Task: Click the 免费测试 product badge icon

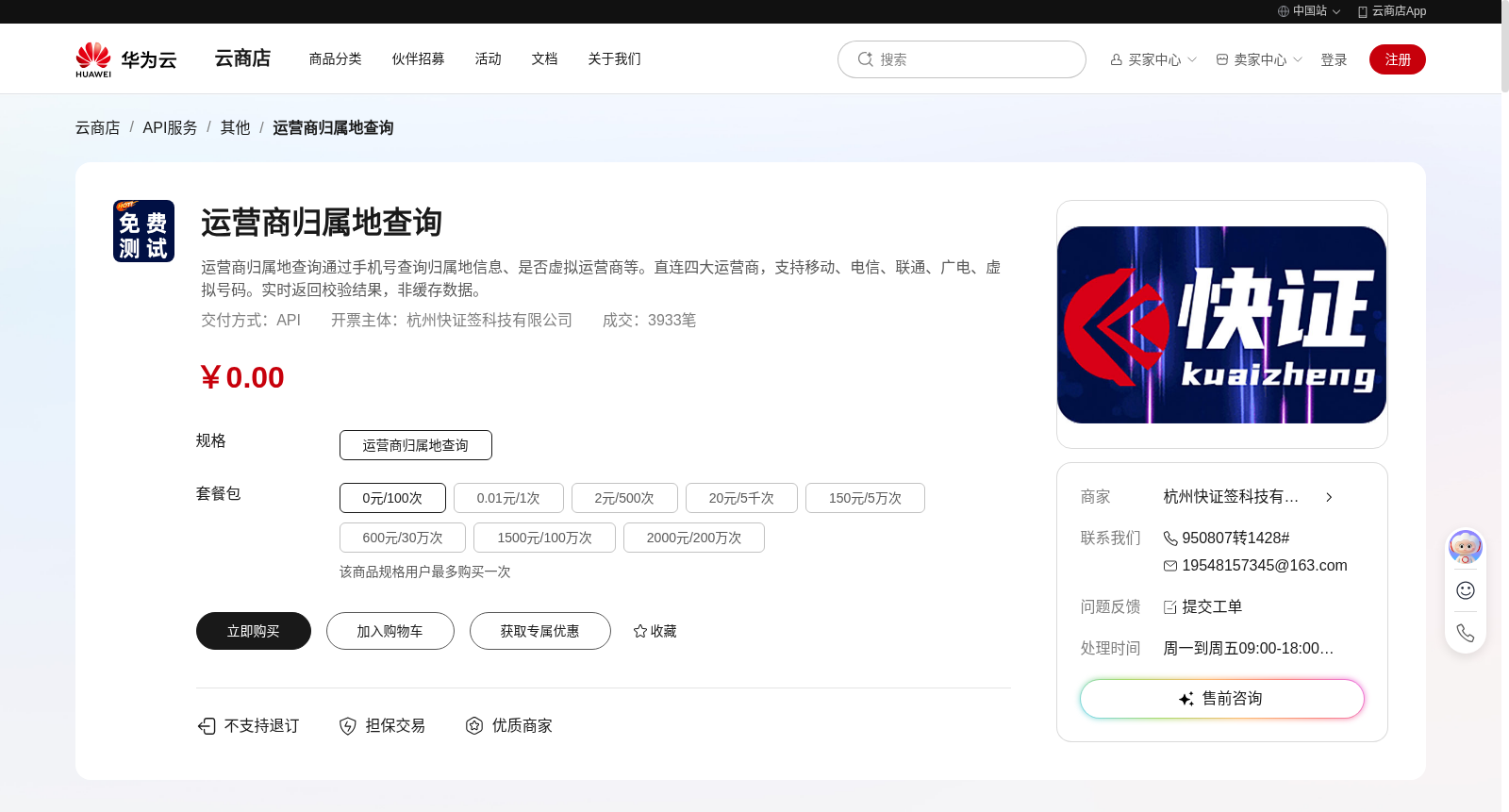Action: coord(143,231)
